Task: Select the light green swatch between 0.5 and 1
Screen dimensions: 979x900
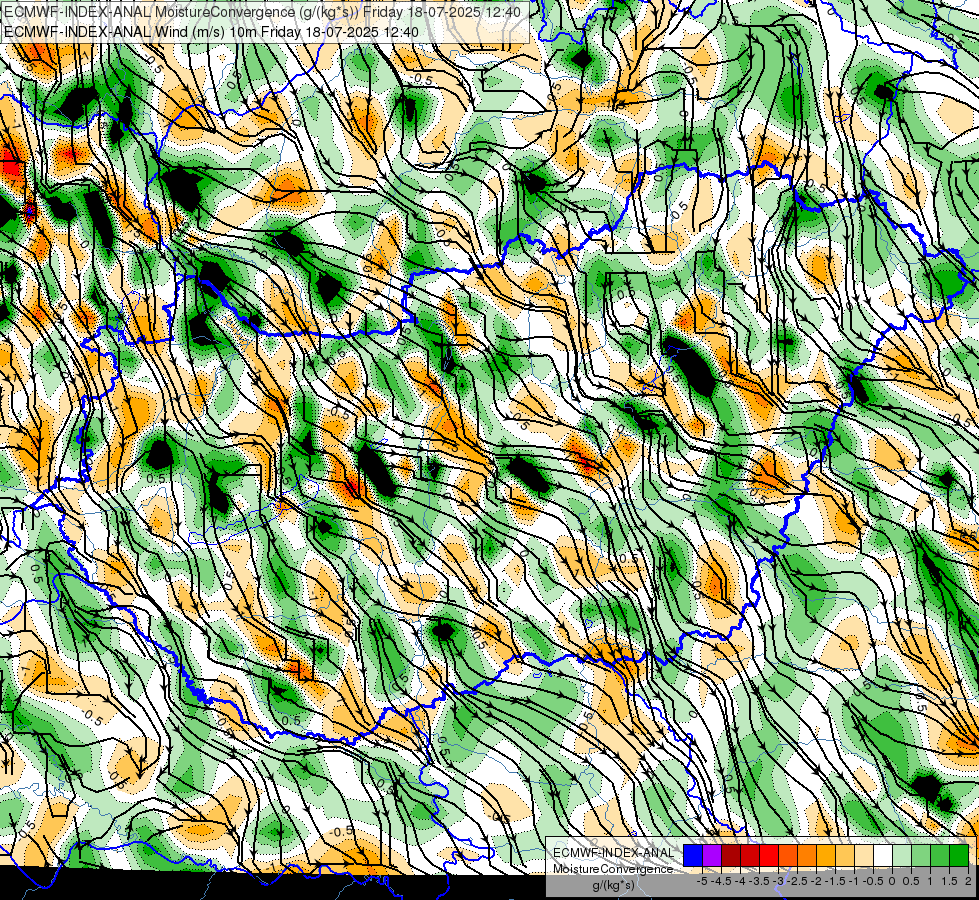Action: click(x=921, y=855)
